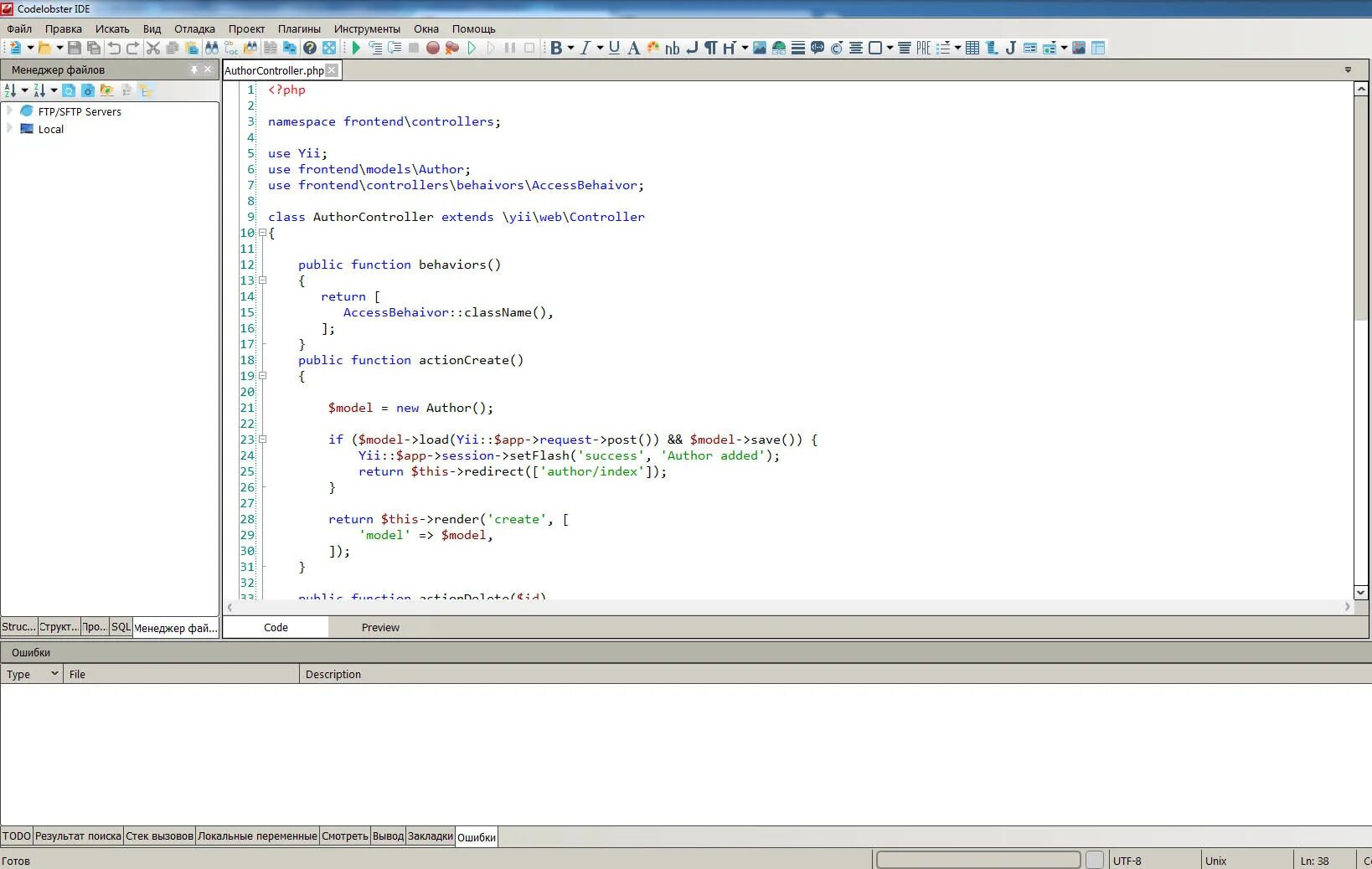Image resolution: width=1372 pixels, height=869 pixels.
Task: Open the Окна menu
Action: click(x=426, y=28)
